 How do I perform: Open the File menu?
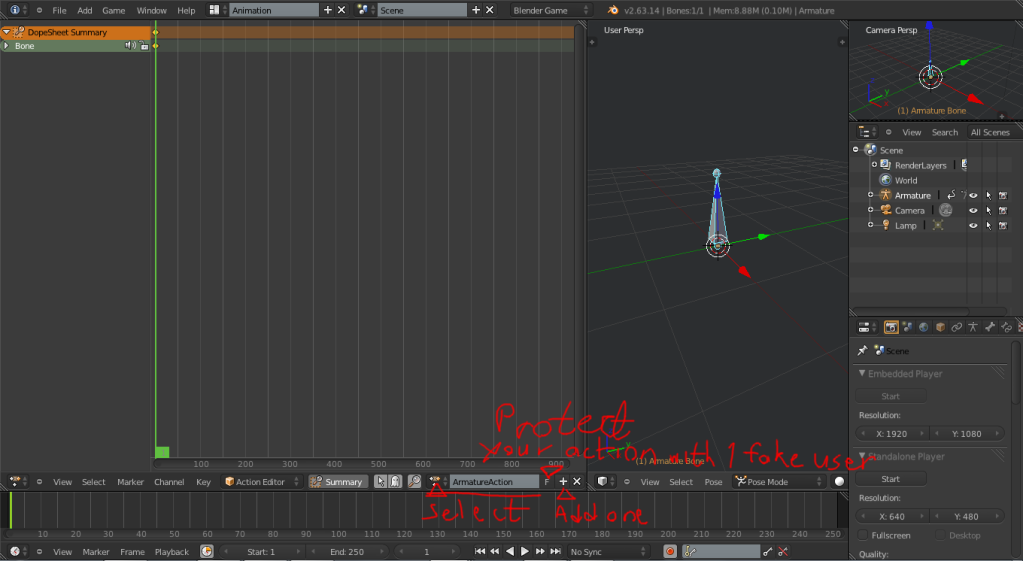[x=59, y=10]
